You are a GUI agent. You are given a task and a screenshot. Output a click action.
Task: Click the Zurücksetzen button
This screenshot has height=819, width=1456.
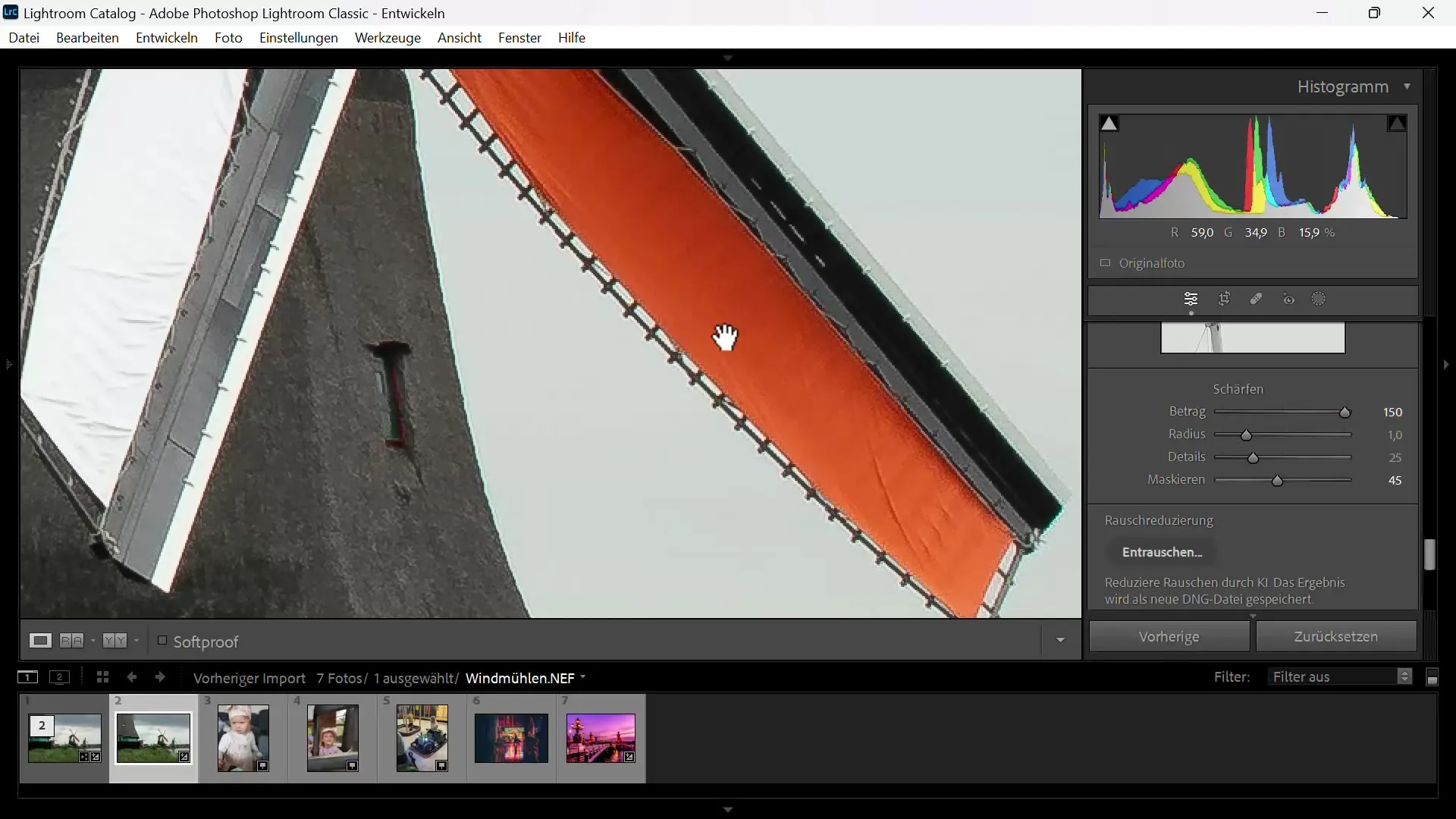point(1336,637)
